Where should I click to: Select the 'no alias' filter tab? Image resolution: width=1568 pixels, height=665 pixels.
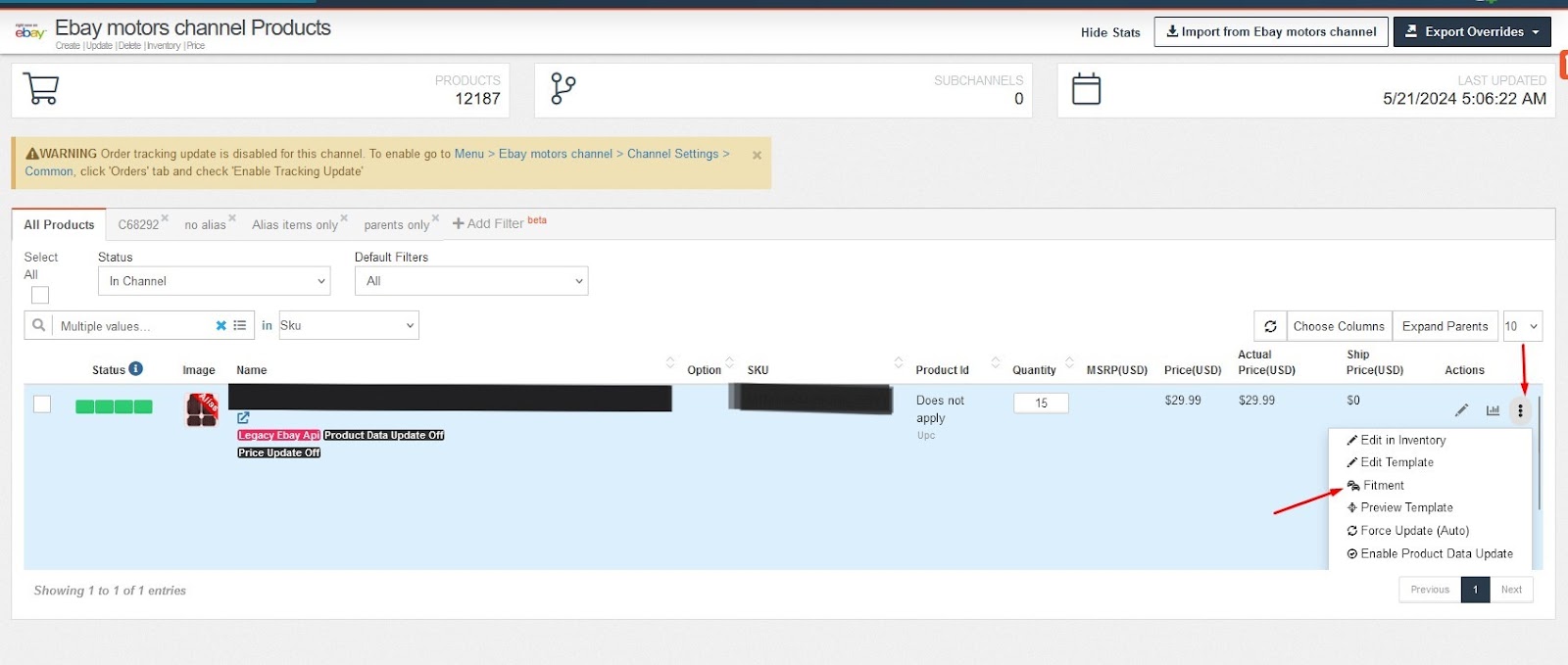pyautogui.click(x=205, y=224)
